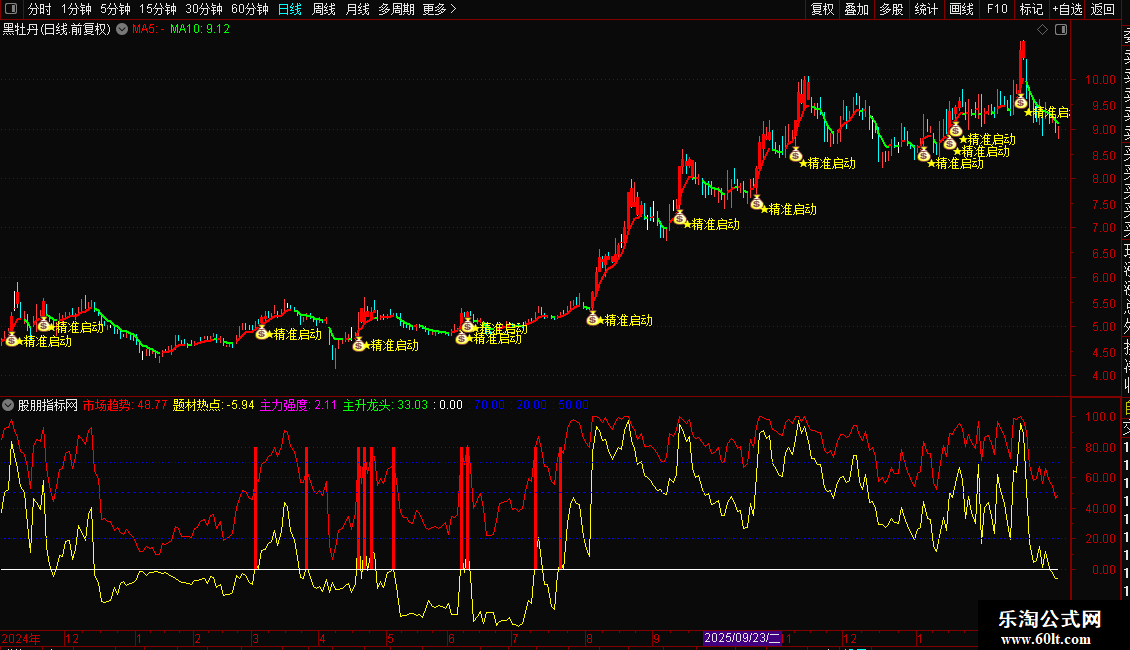
Task: Select the 15分钟 period
Action: pyautogui.click(x=158, y=9)
